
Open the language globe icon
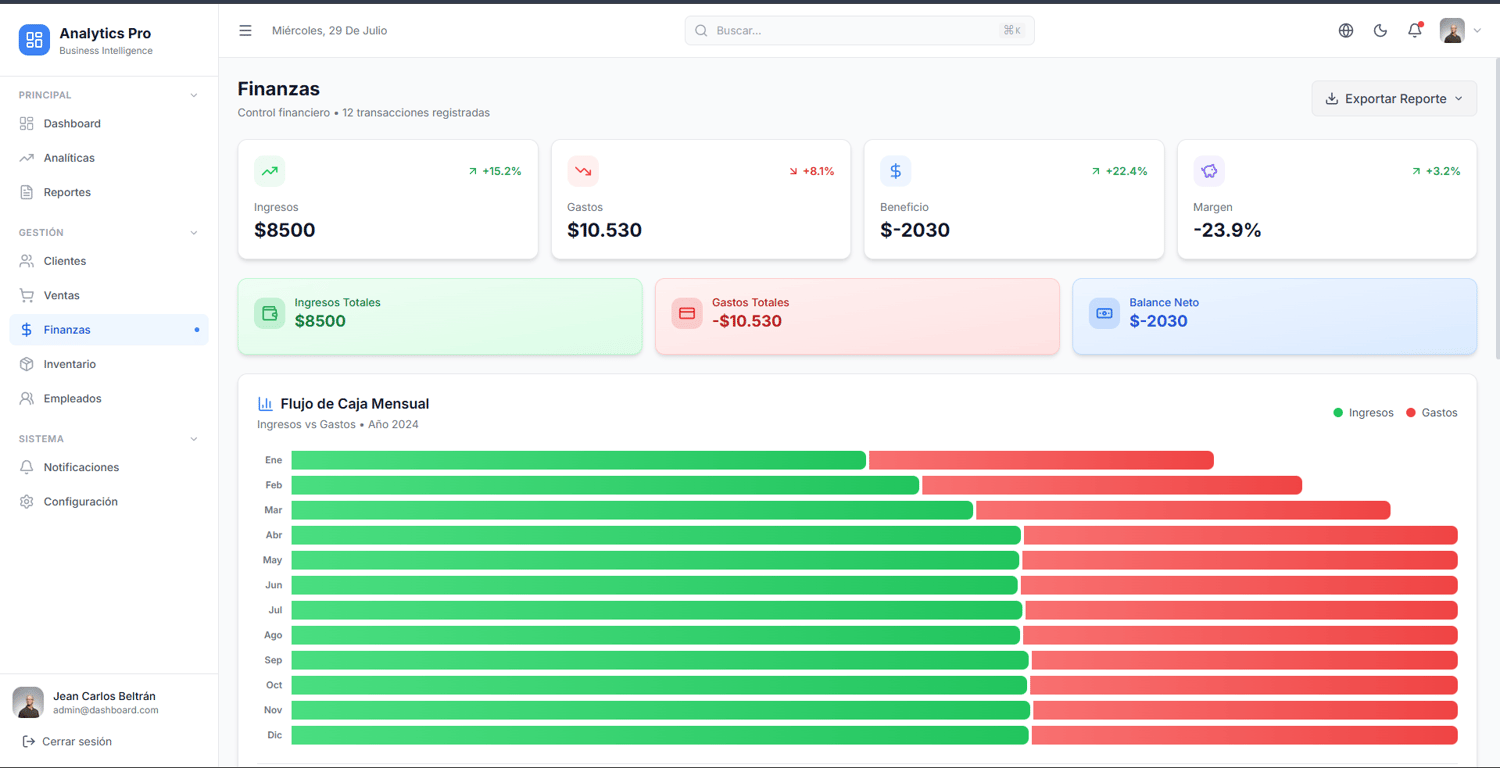click(1346, 31)
